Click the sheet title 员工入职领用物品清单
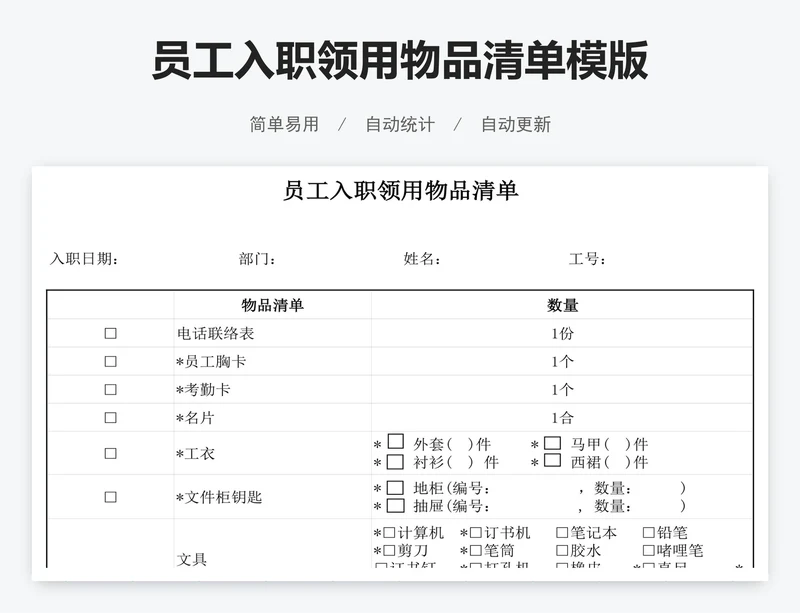Viewport: 800px width, 613px height. tap(401, 190)
